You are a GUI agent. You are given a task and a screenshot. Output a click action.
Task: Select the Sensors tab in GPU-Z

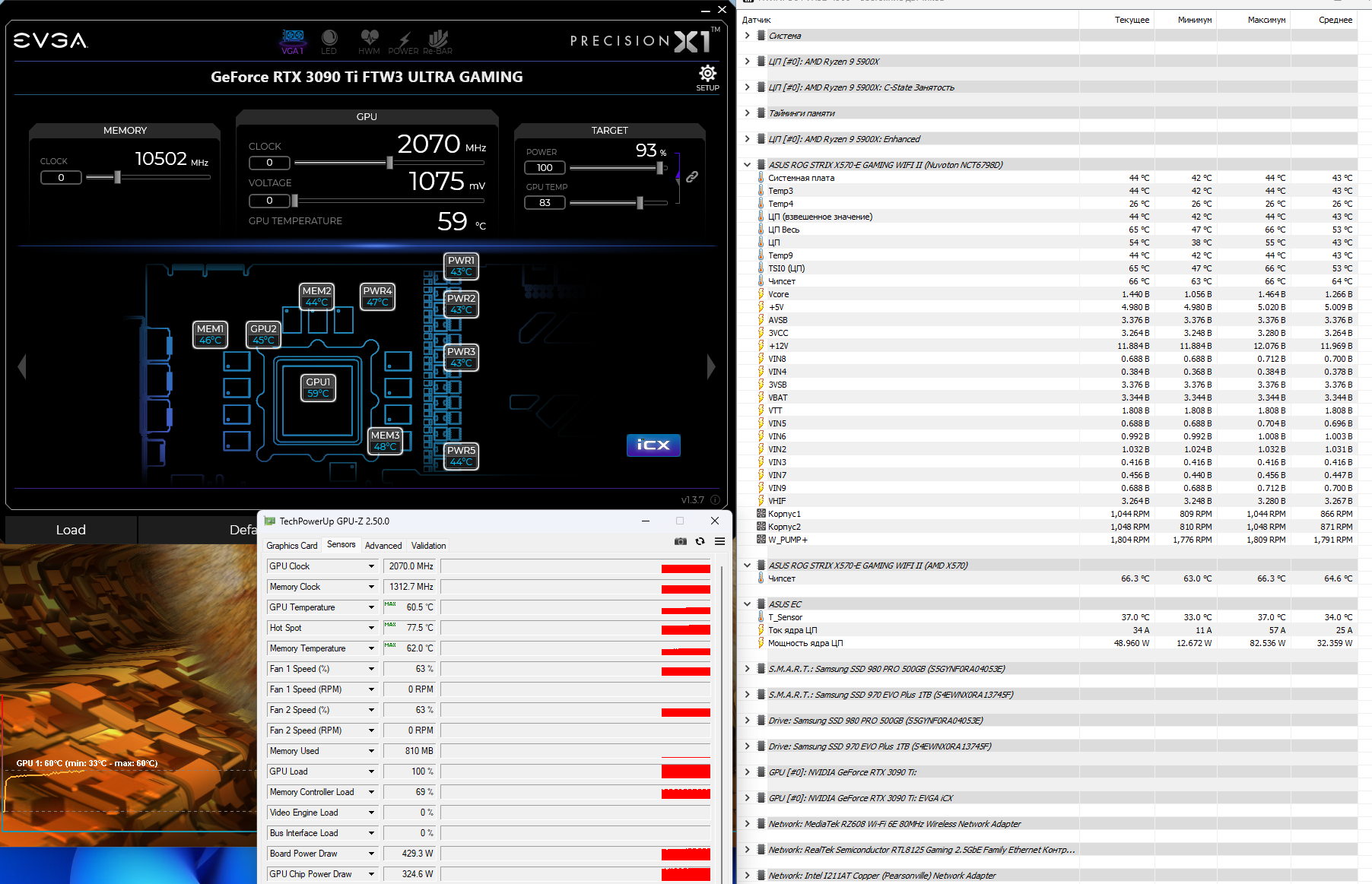pyautogui.click(x=341, y=545)
